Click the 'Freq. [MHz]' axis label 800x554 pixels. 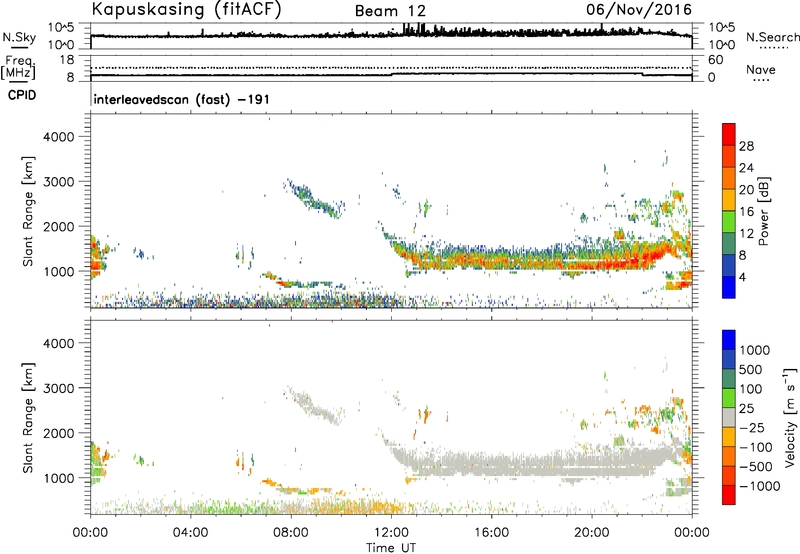[x=18, y=67]
